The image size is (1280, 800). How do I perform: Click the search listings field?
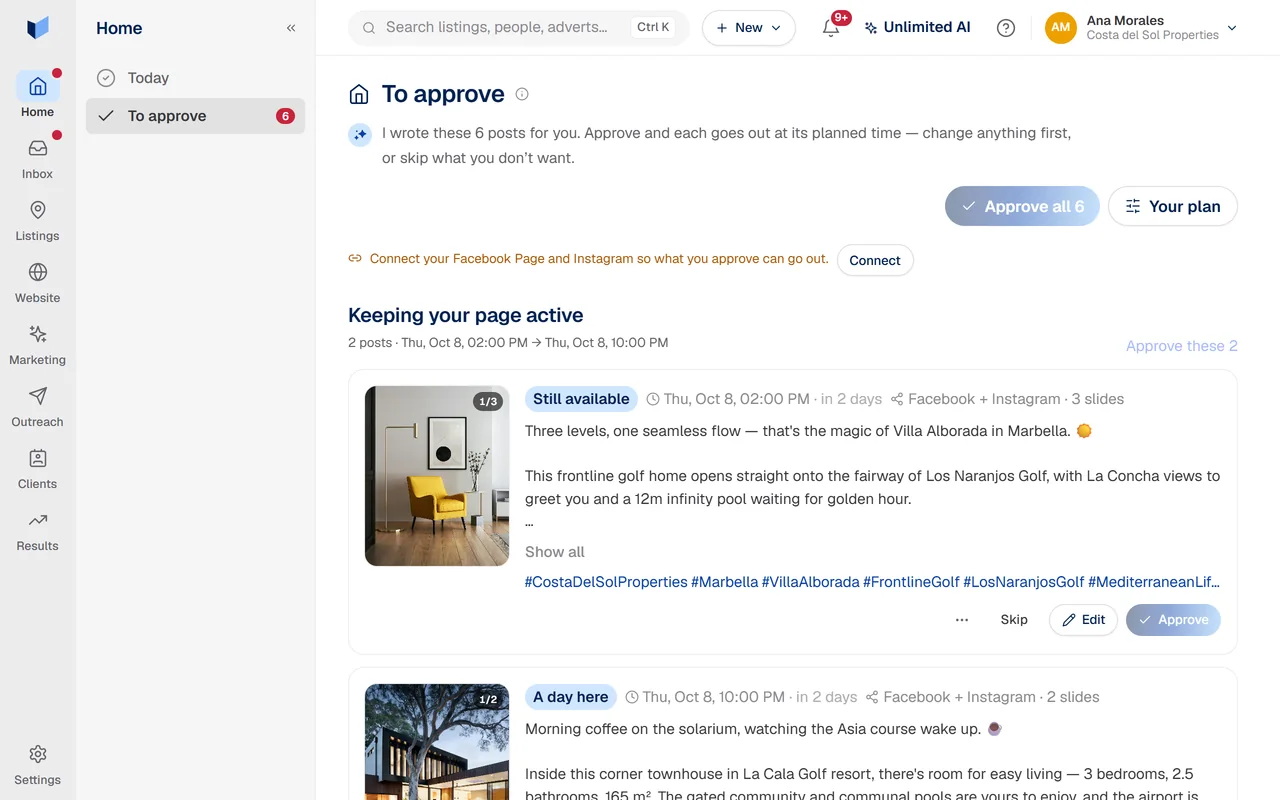tap(518, 28)
